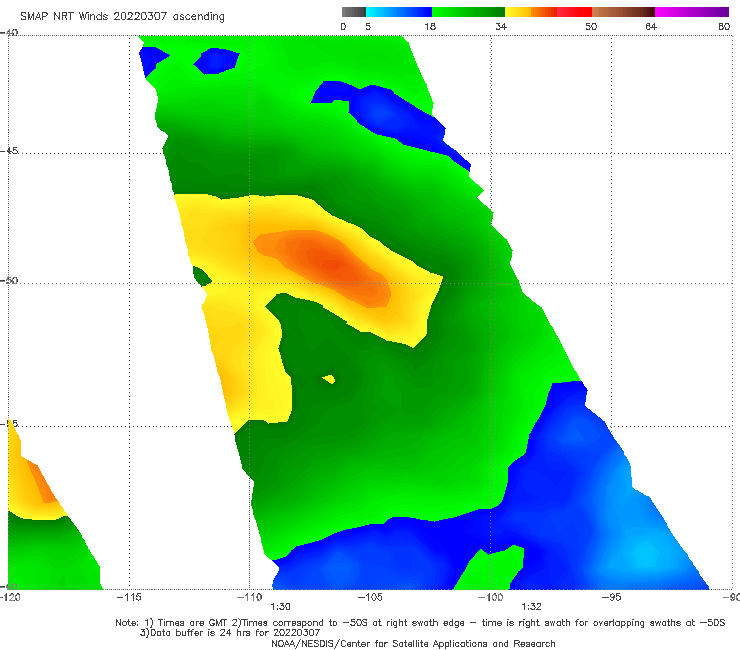Click the color bar label '18'
This screenshot has width=740, height=650.
pyautogui.click(x=430, y=26)
